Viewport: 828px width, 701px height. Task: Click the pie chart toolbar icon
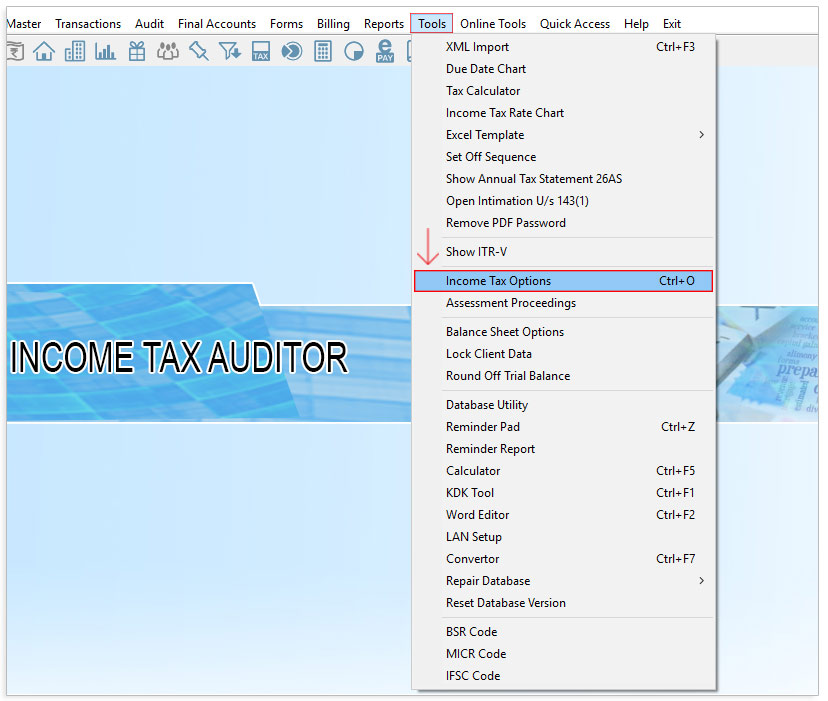tap(354, 51)
